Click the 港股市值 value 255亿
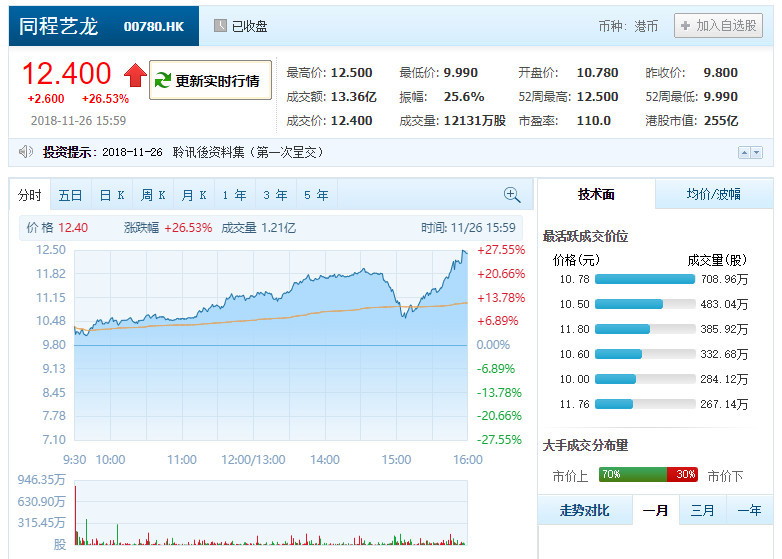The height and width of the screenshot is (559, 782). click(721, 121)
